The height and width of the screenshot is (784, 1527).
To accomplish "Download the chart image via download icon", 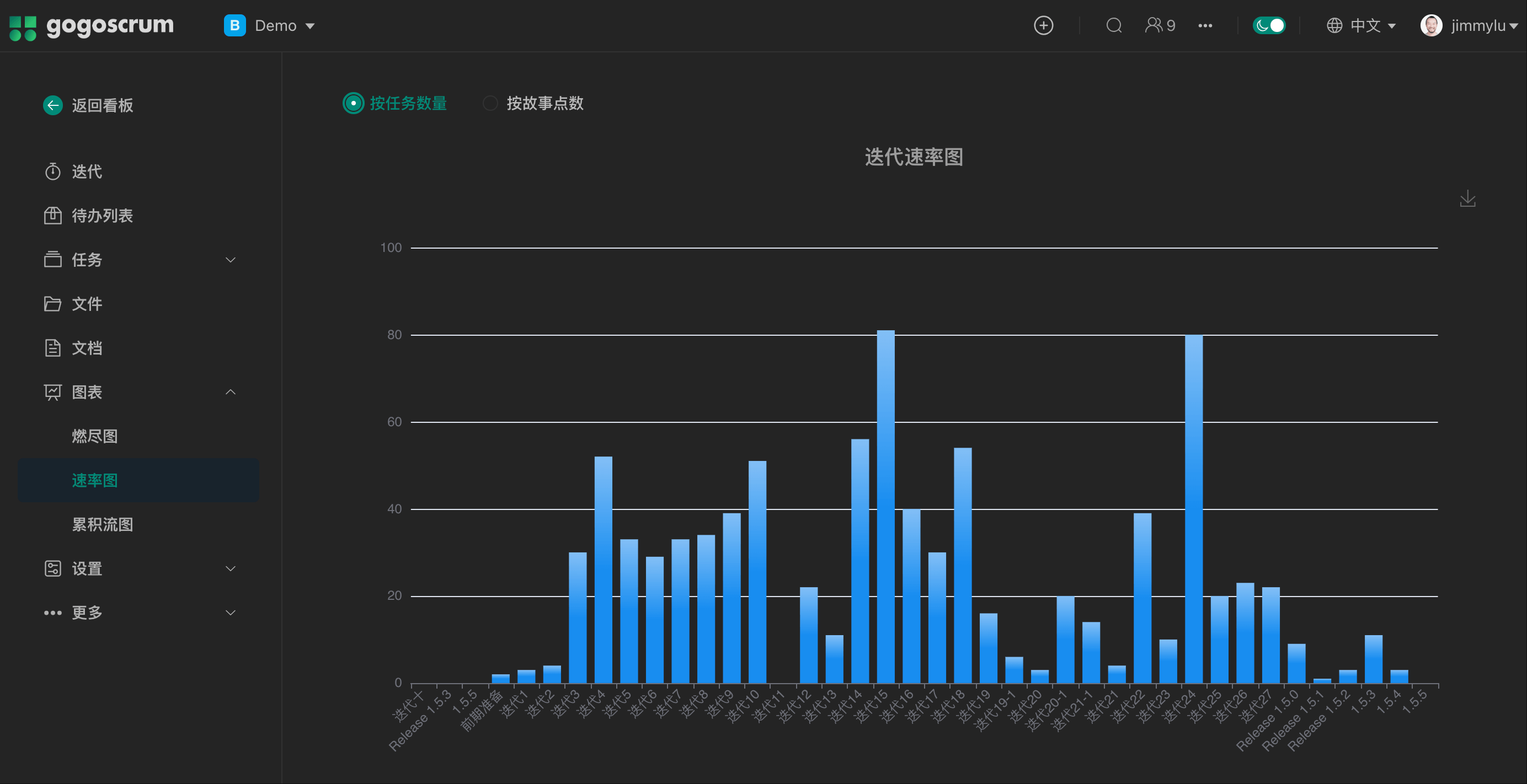I will (1467, 198).
